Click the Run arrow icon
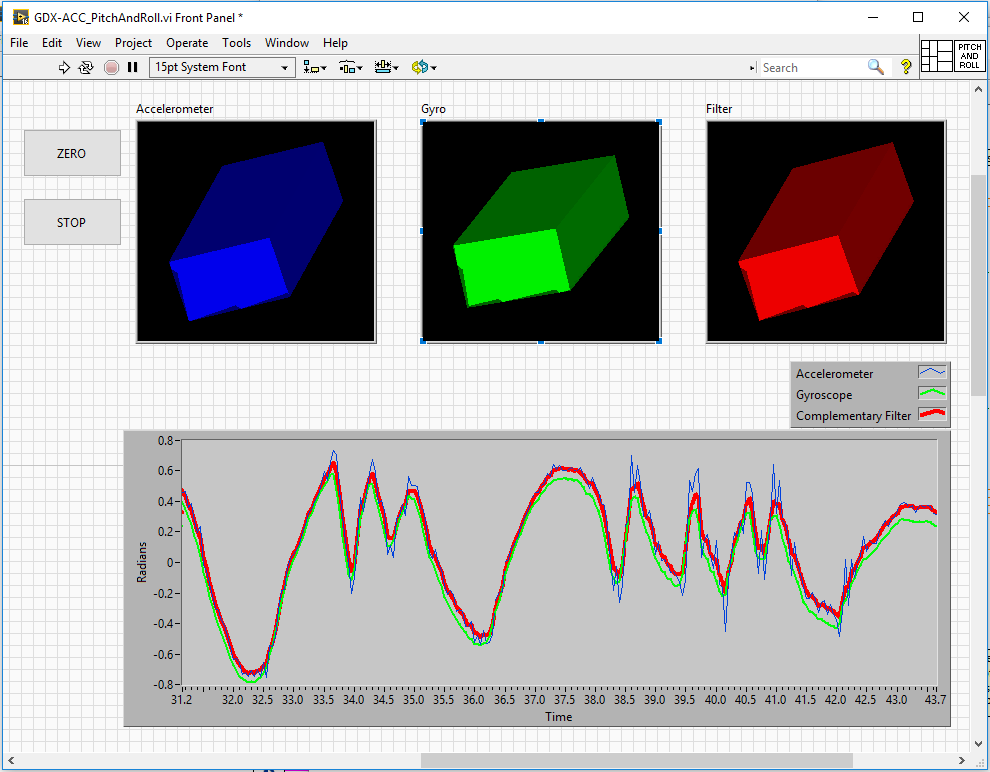 tap(64, 68)
